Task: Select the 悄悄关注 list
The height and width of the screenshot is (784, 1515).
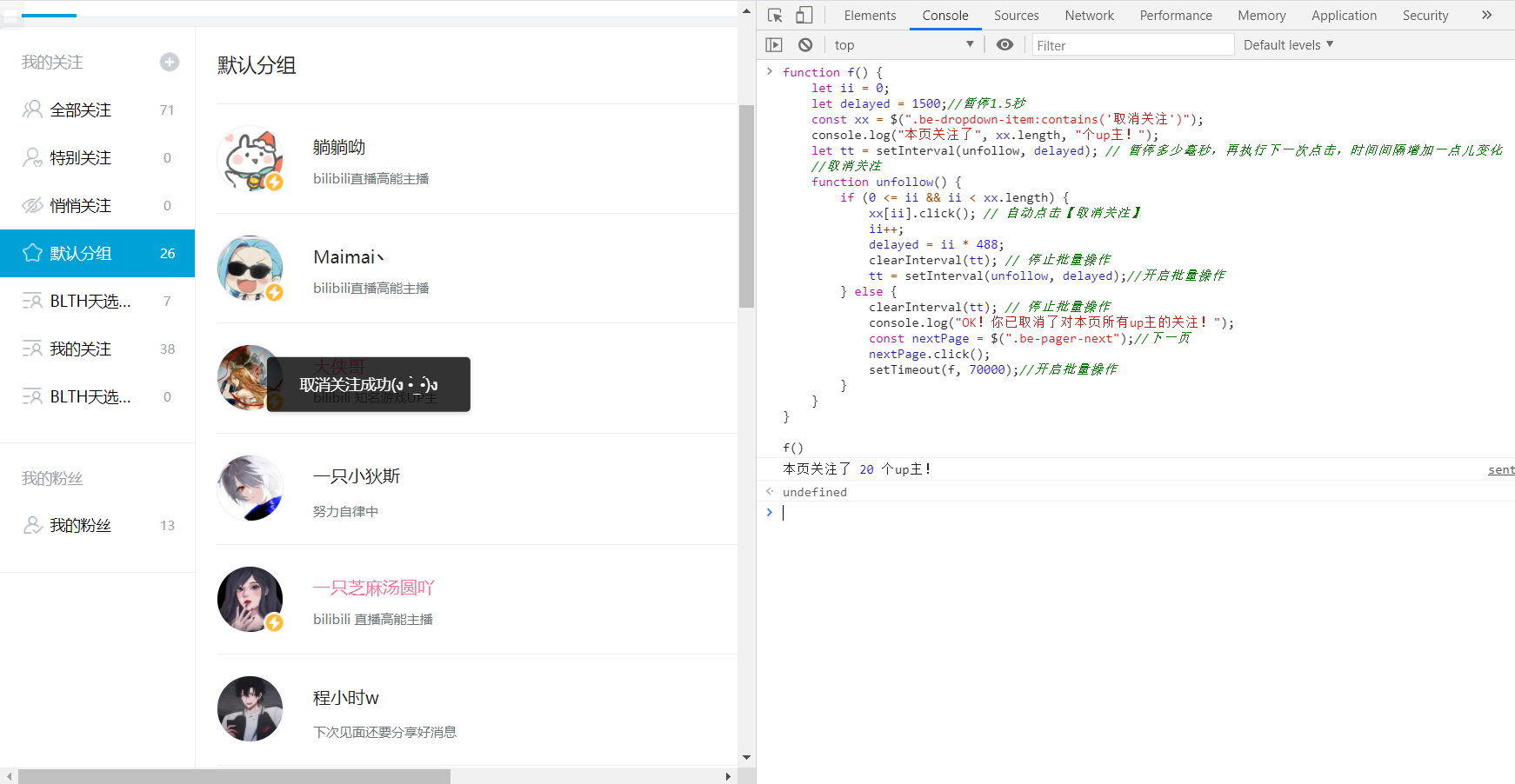Action: tap(97, 205)
